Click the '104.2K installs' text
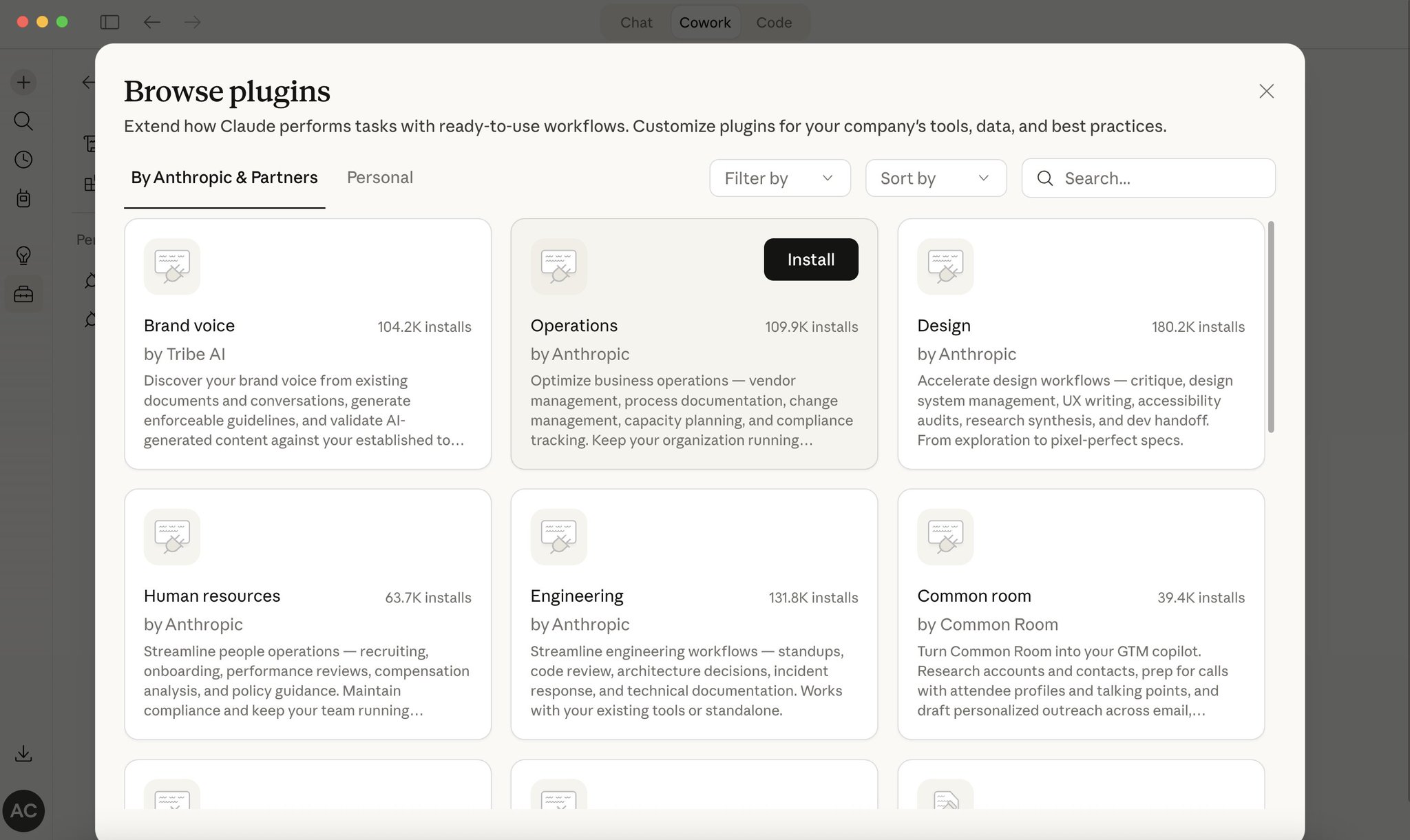This screenshot has height=840, width=1410. pyautogui.click(x=424, y=327)
